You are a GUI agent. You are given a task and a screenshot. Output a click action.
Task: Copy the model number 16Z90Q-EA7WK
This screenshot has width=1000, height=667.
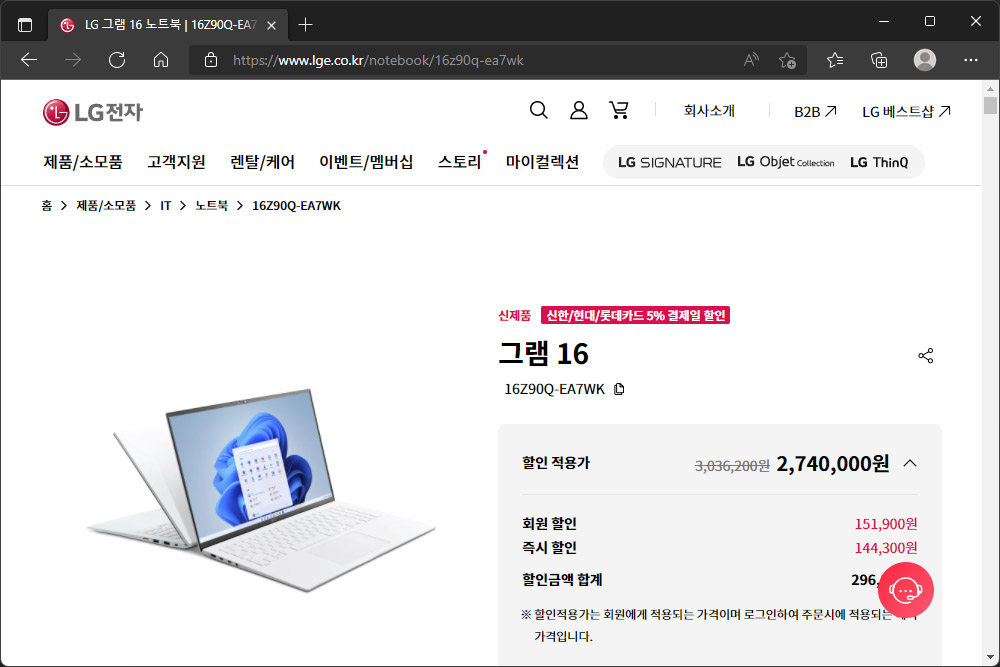[x=619, y=389]
